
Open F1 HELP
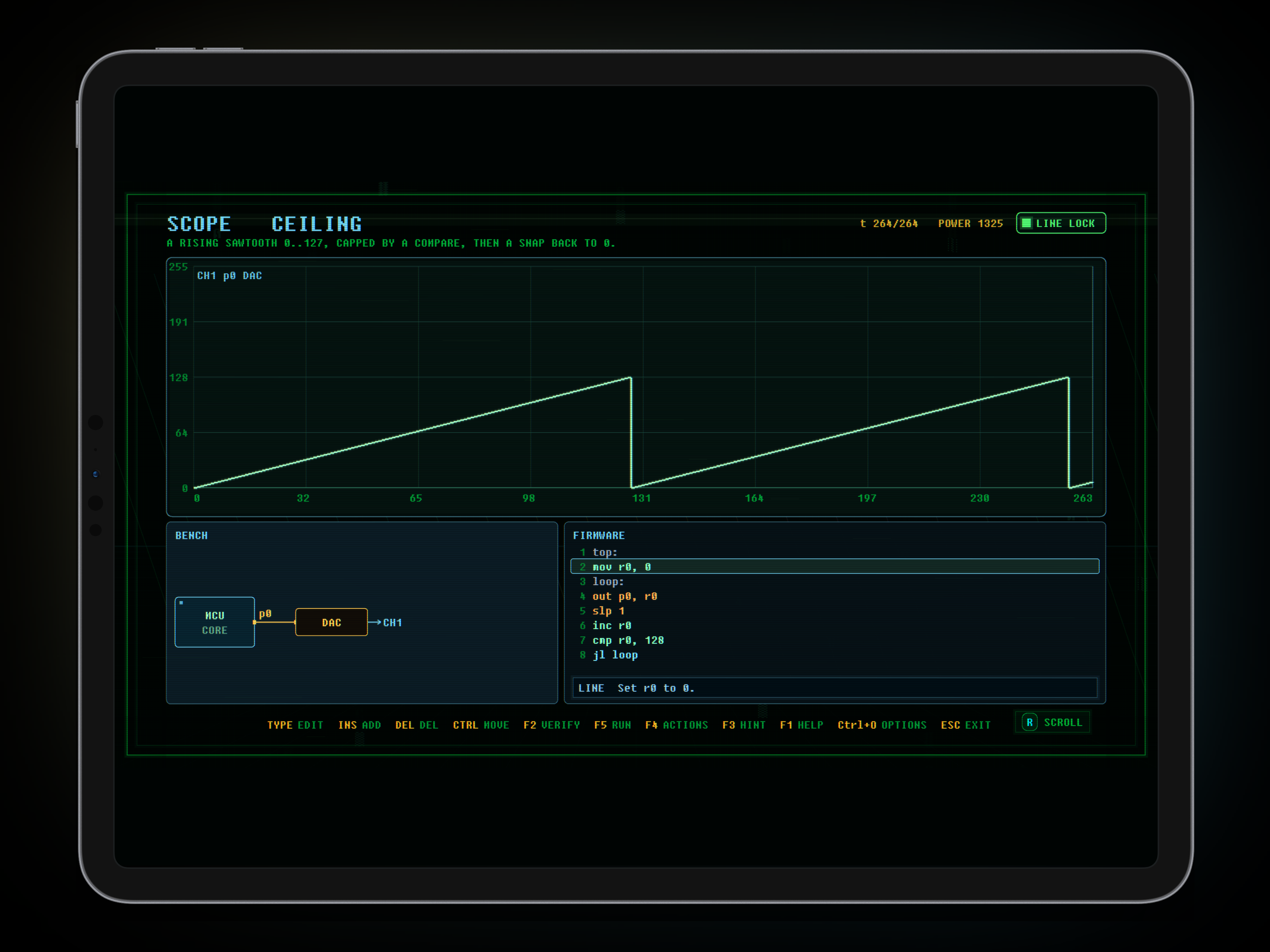click(802, 725)
